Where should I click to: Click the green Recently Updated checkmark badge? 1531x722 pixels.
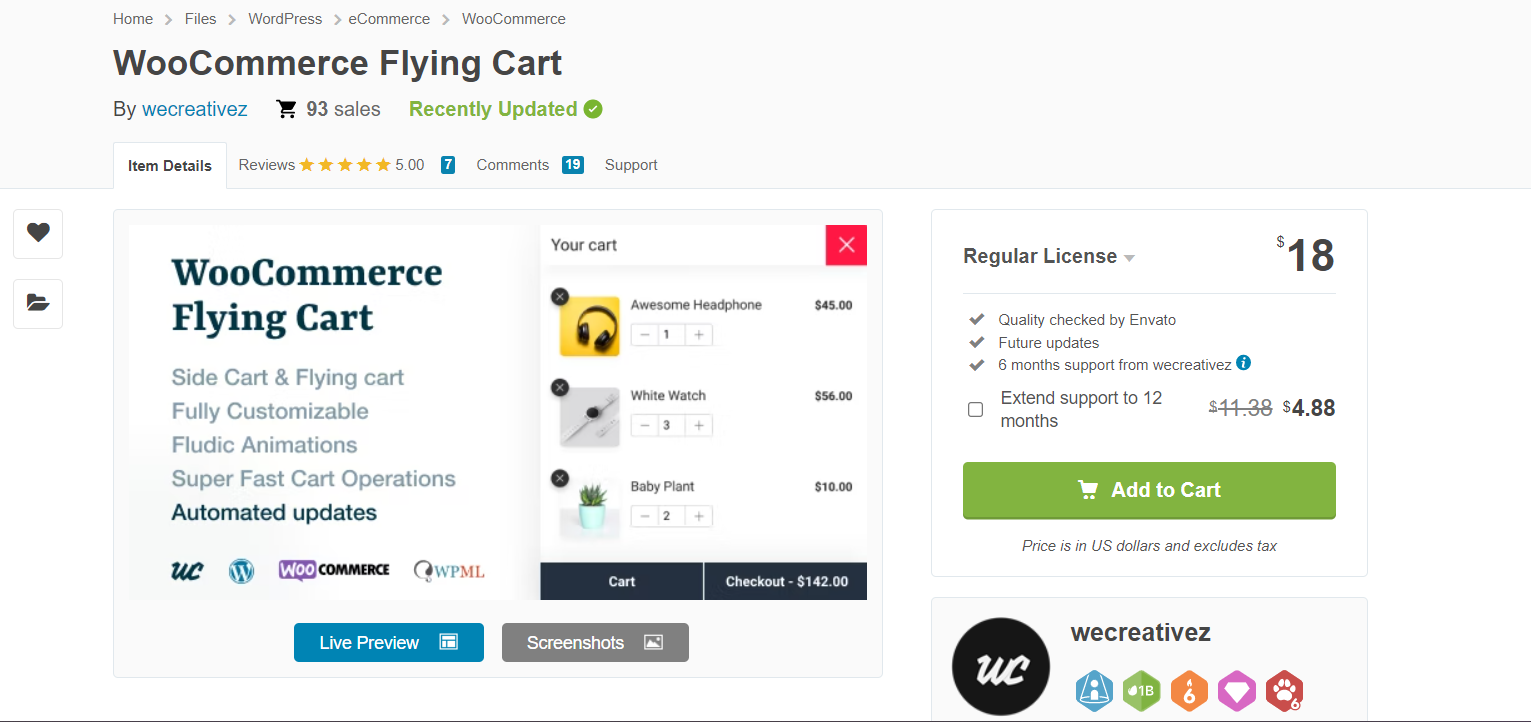[x=593, y=109]
